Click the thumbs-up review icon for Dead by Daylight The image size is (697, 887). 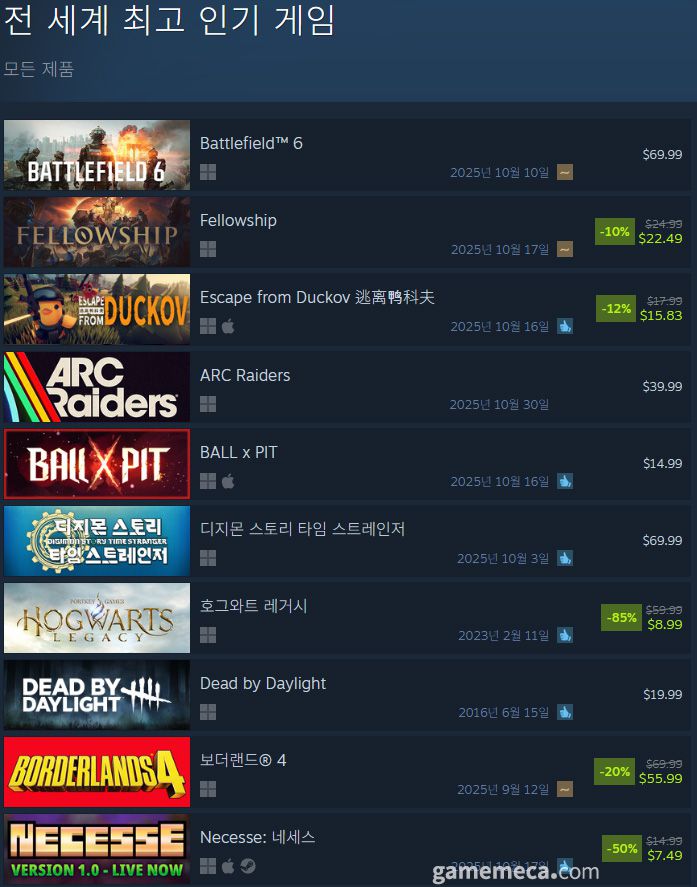point(565,712)
